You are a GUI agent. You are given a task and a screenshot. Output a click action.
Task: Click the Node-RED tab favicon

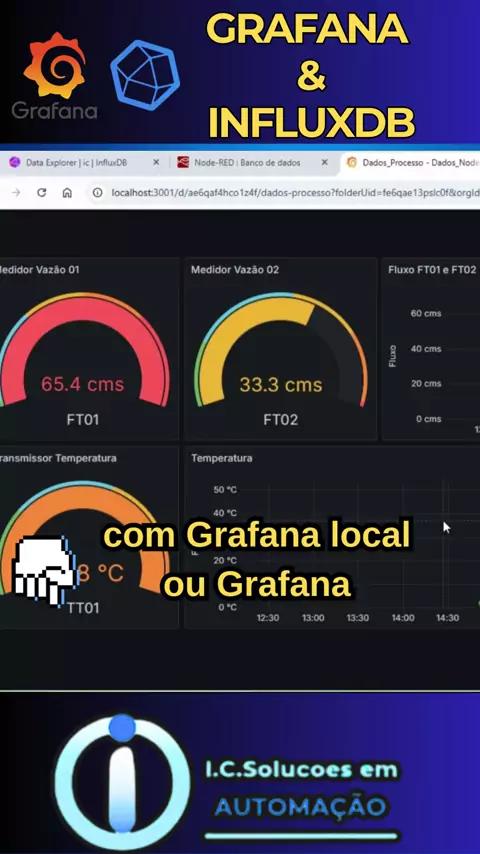click(184, 162)
